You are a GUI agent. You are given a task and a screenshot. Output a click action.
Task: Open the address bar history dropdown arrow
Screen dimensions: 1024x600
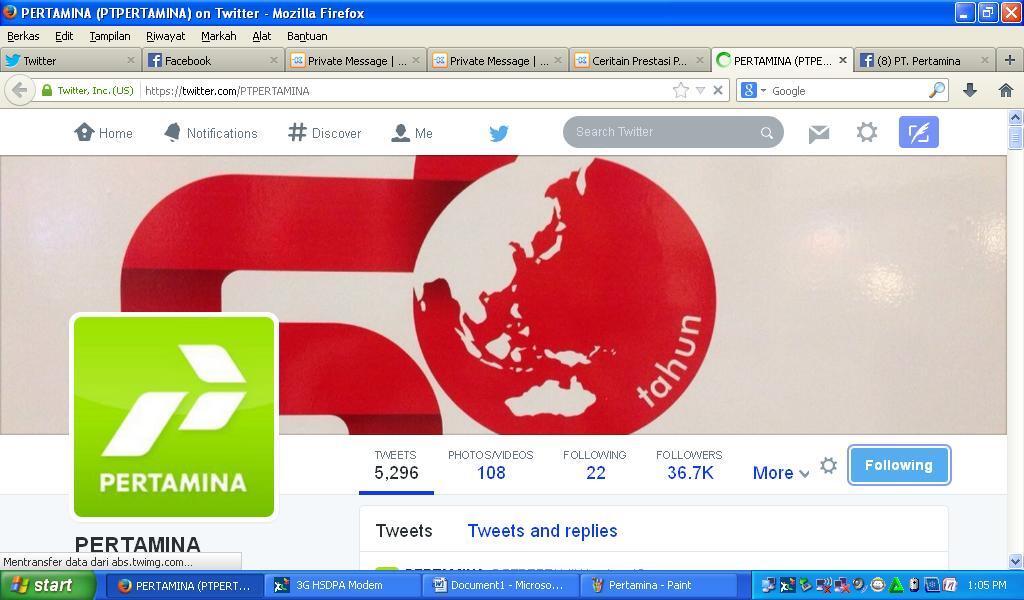point(700,90)
